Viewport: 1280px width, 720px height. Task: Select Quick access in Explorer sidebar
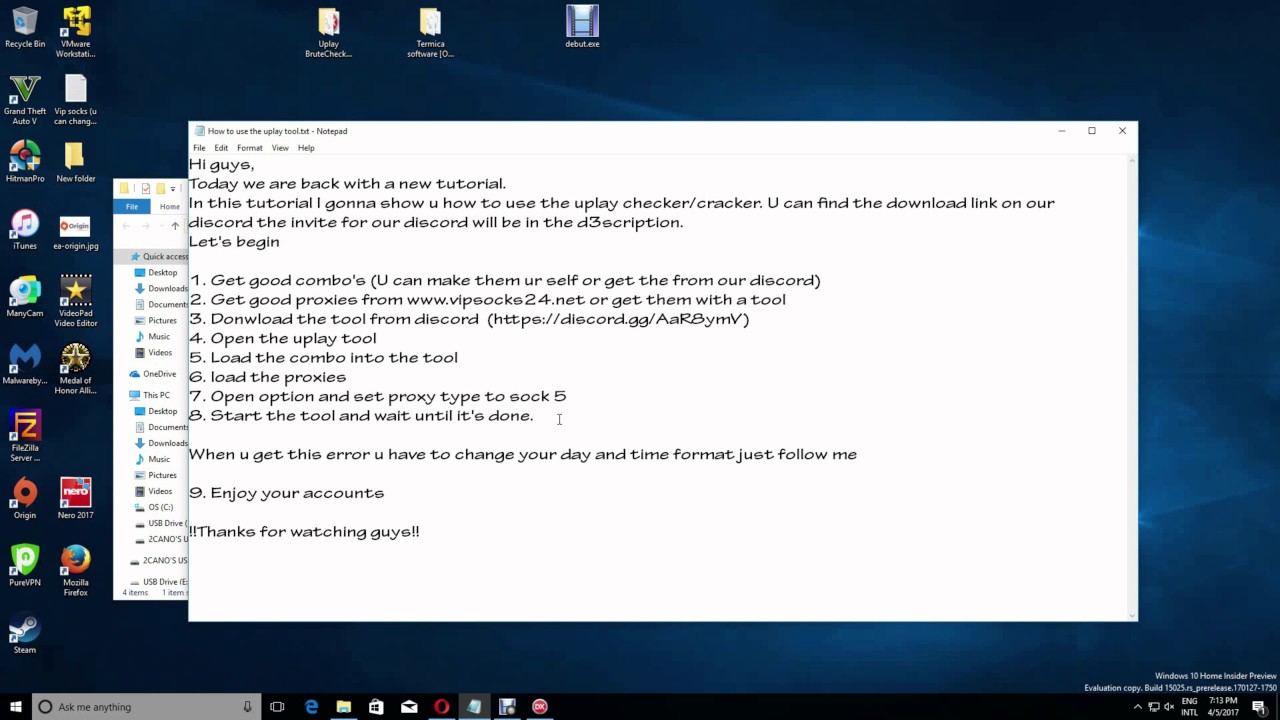tap(160, 257)
